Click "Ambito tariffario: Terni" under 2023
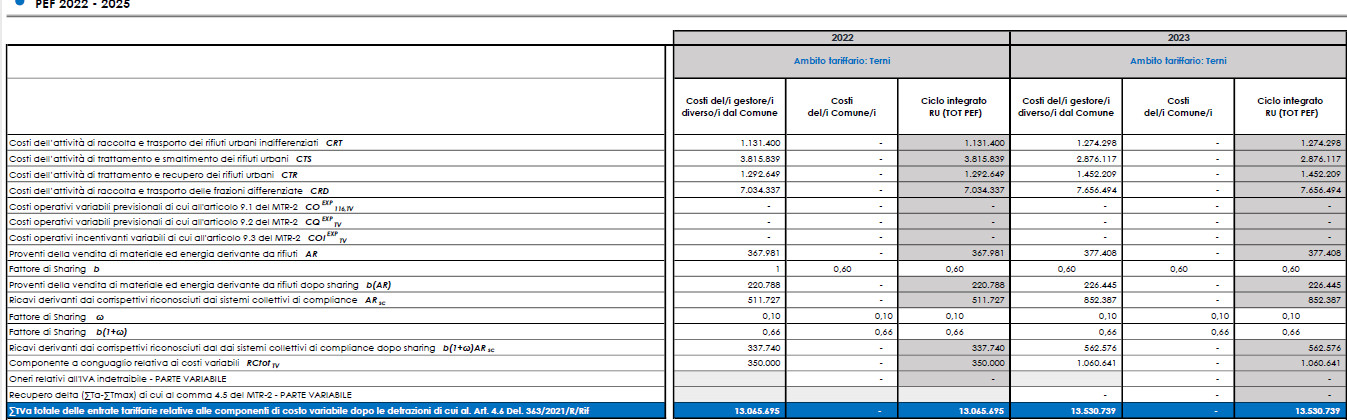 [x=1178, y=61]
